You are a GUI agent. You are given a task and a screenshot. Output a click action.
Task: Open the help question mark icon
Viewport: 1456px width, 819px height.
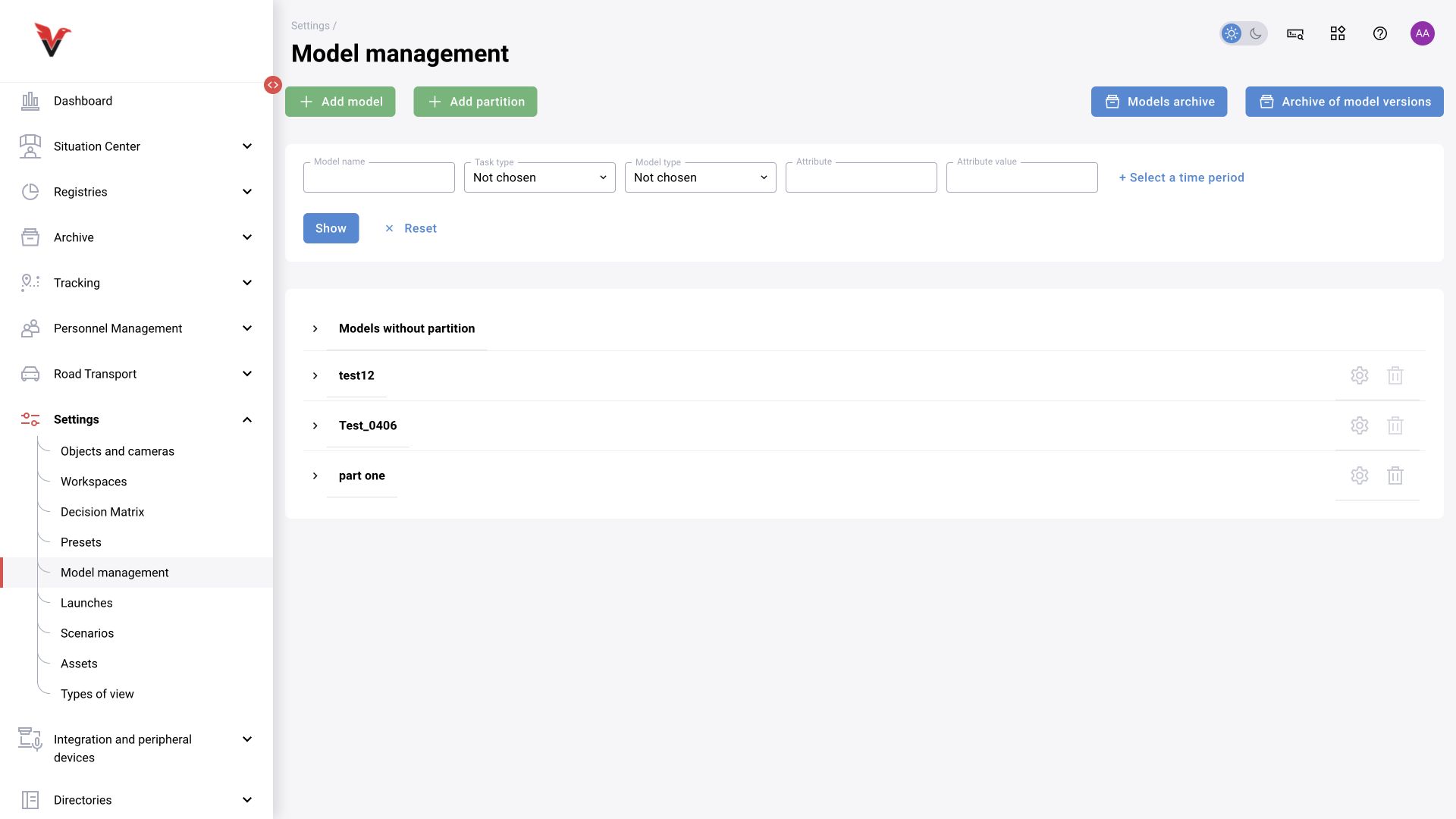click(1380, 33)
